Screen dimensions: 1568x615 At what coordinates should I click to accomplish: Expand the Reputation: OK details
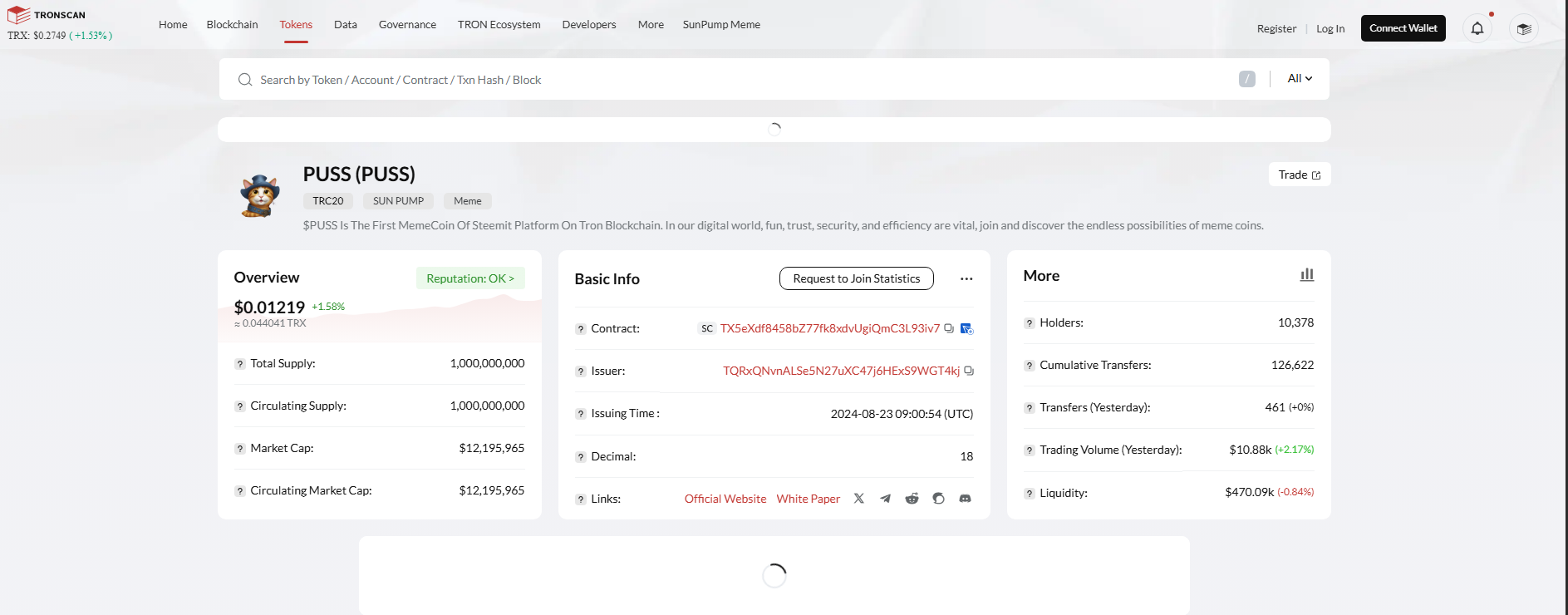click(470, 278)
